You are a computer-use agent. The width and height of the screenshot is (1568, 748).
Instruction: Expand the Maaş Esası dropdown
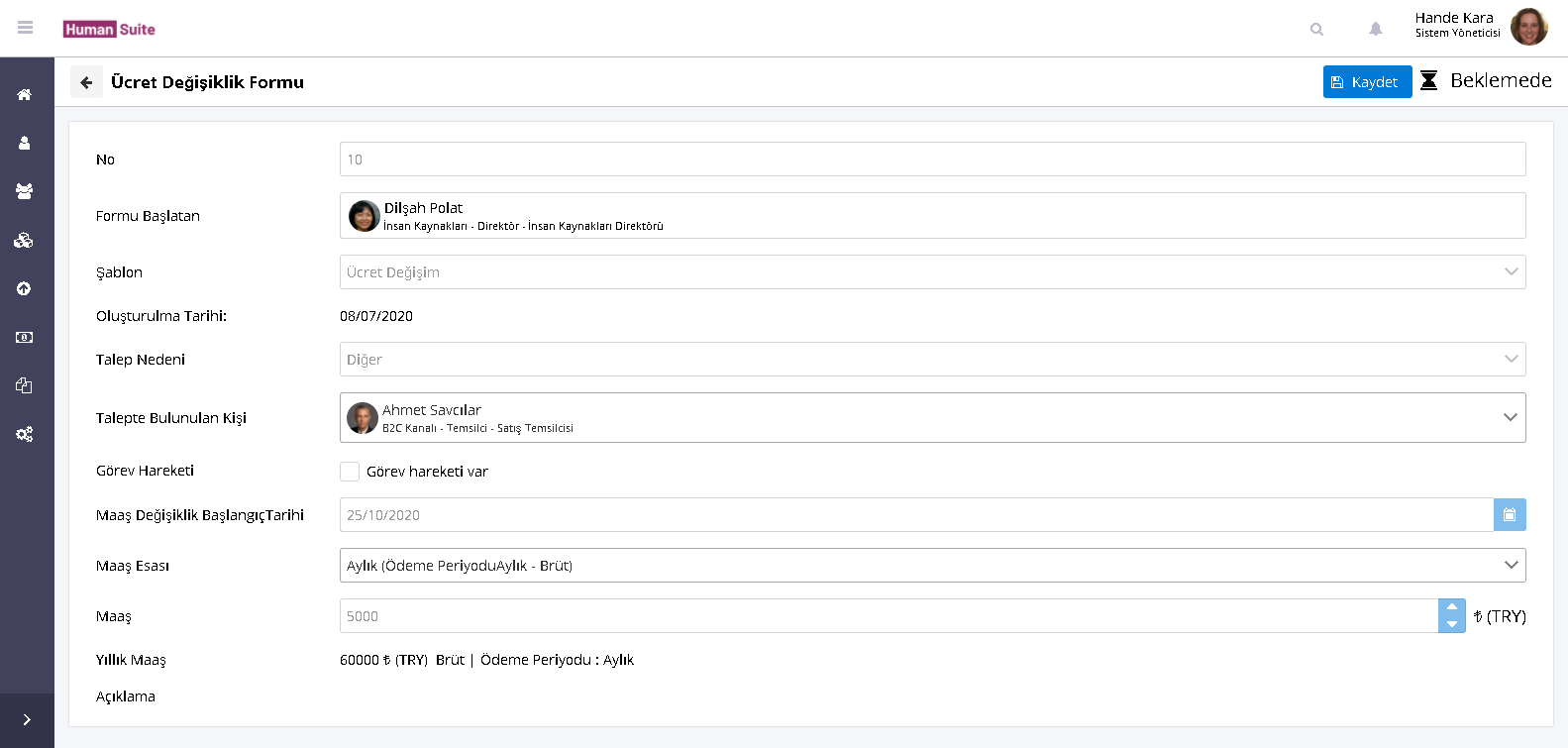(1511, 566)
